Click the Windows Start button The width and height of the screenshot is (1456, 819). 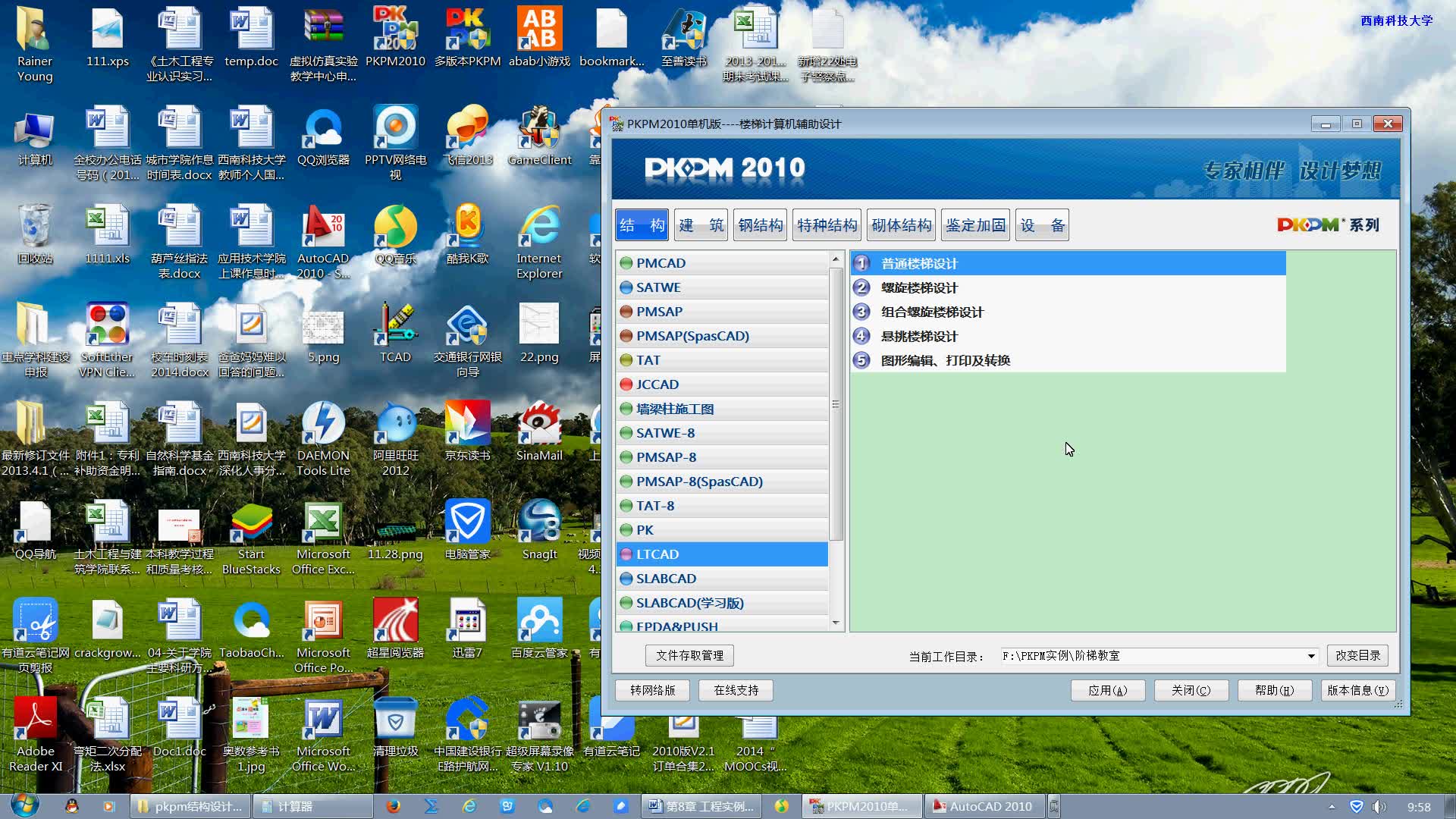[24, 805]
